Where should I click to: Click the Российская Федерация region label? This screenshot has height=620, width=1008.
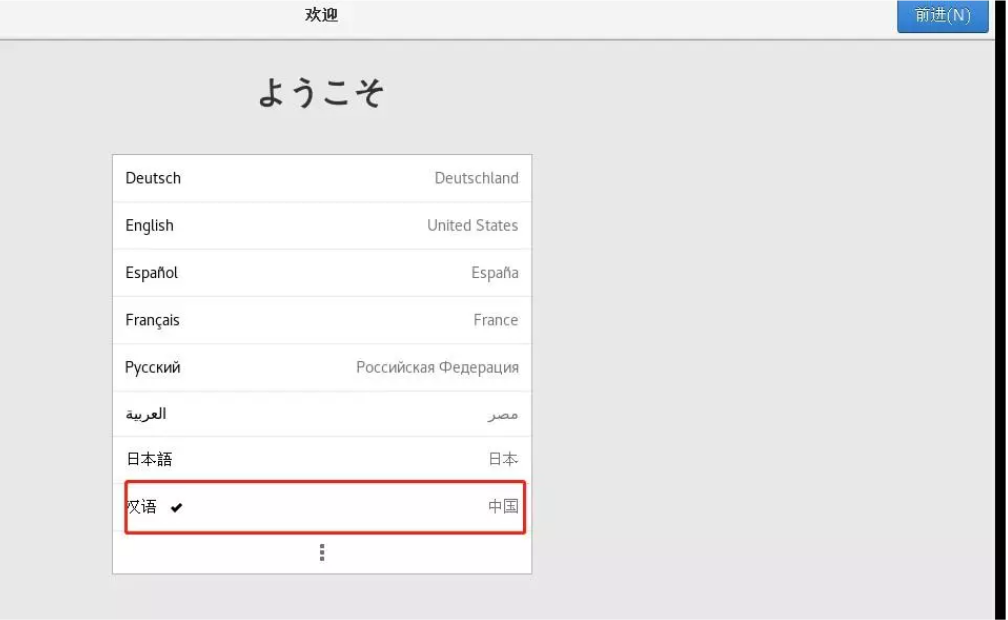pos(437,367)
